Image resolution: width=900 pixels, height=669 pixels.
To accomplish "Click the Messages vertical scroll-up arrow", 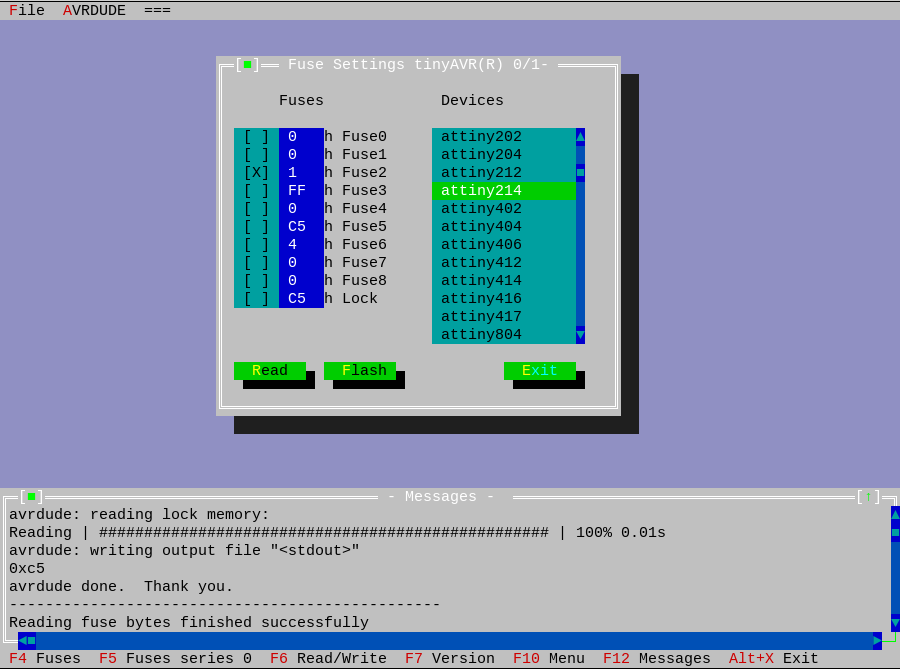I will [x=895, y=515].
